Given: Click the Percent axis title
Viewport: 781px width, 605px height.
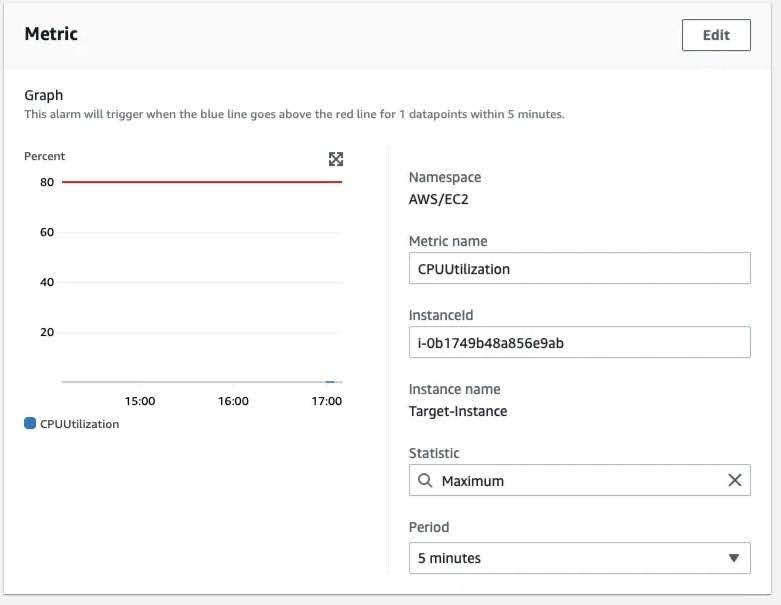Looking at the screenshot, I should pyautogui.click(x=44, y=156).
